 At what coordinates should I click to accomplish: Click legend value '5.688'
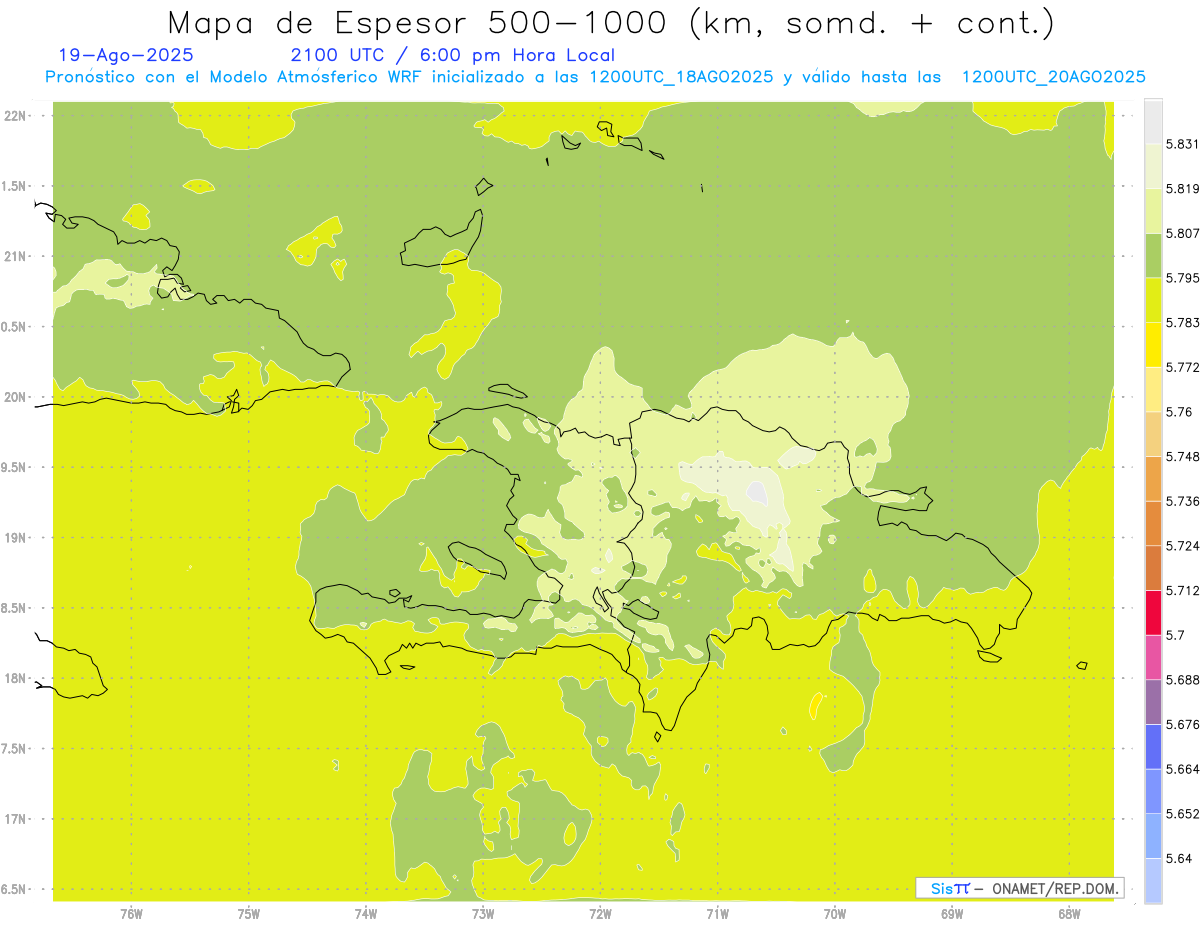1182,680
